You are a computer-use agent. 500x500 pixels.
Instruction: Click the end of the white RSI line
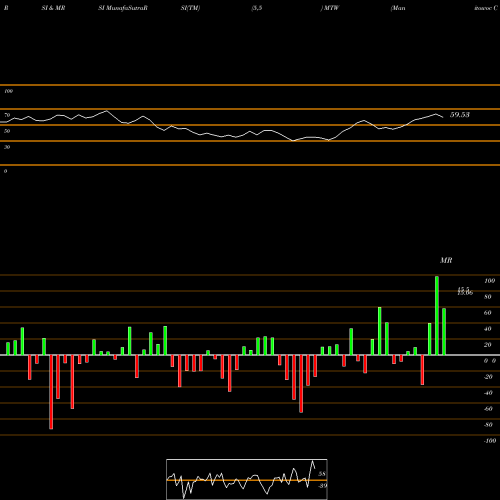[x=443, y=117]
